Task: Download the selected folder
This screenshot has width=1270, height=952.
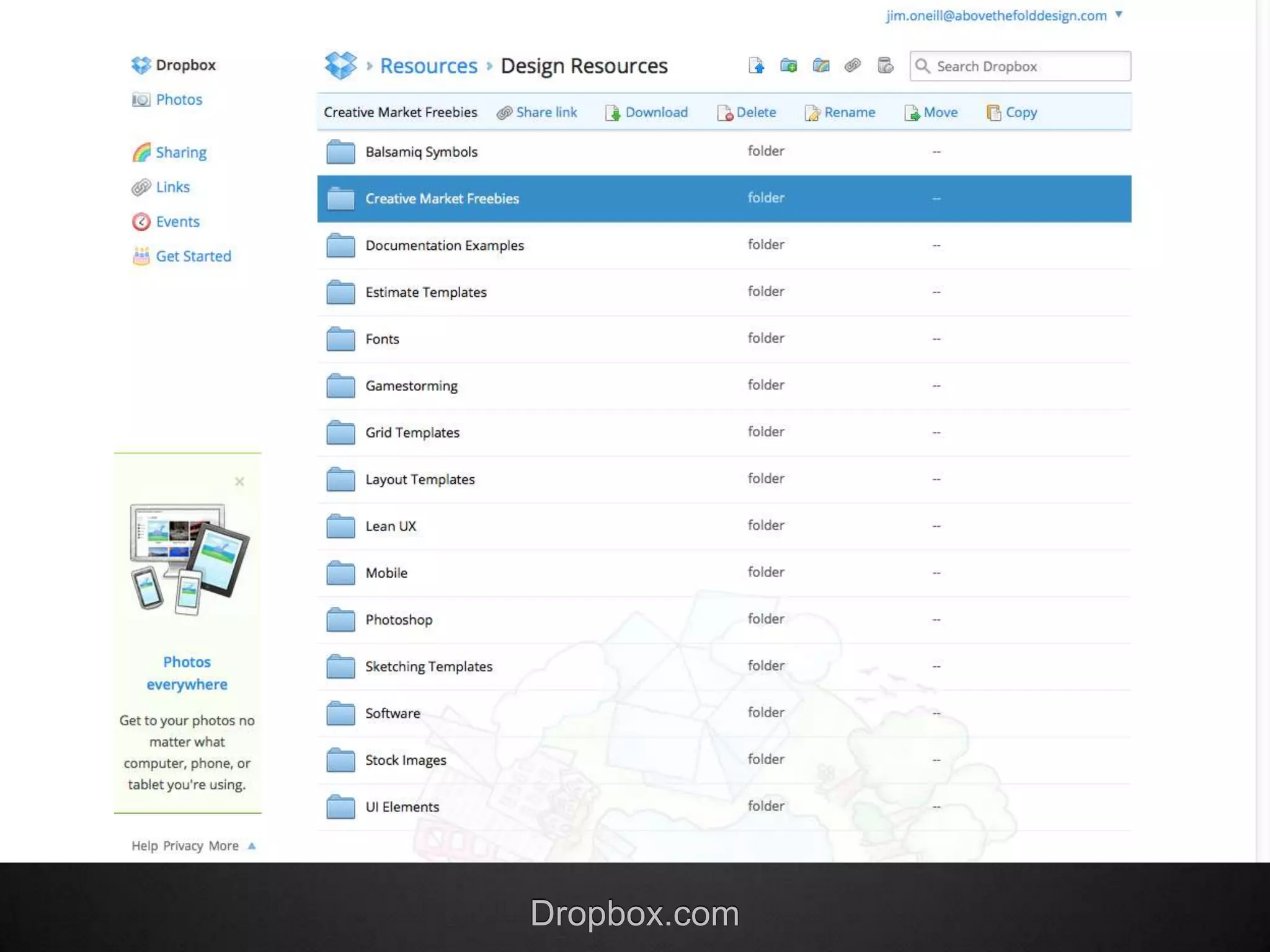Action: click(x=647, y=112)
